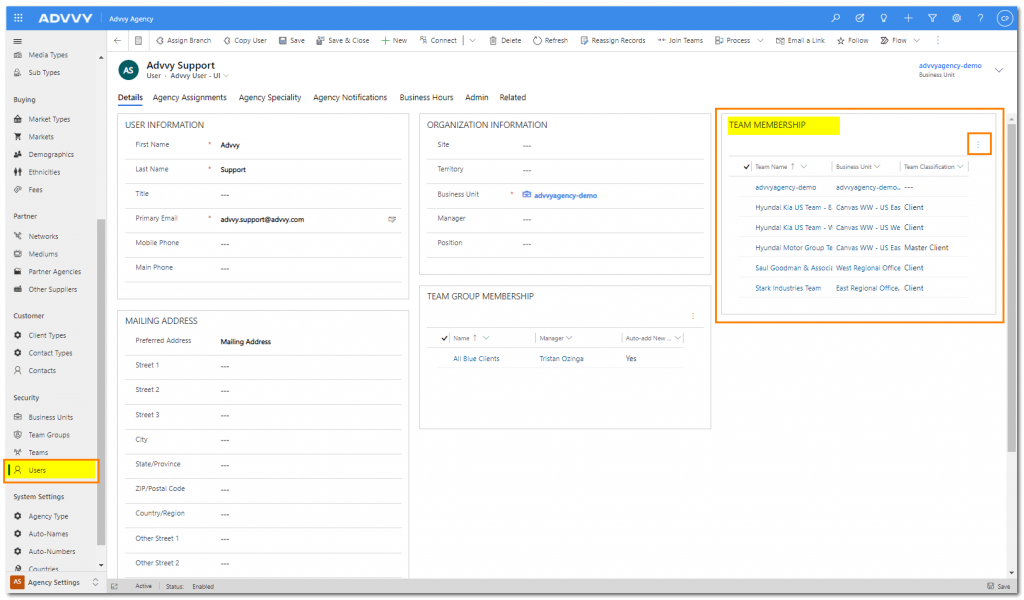Open the Business Hours tab
Screen dimensions: 1024x600
click(x=426, y=98)
